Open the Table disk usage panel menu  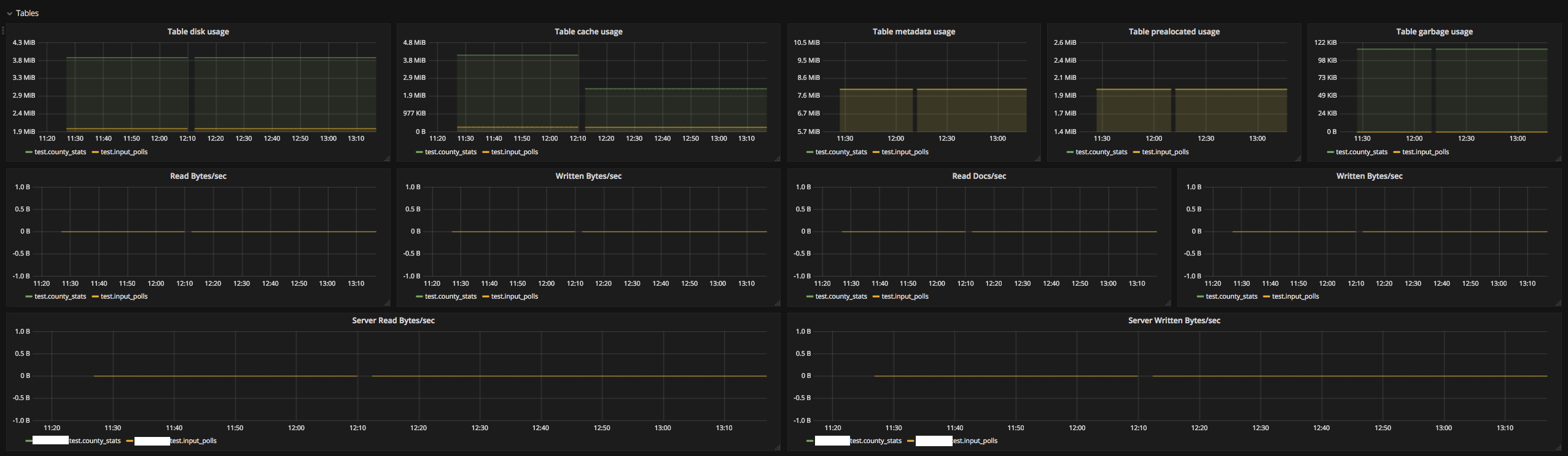(198, 31)
